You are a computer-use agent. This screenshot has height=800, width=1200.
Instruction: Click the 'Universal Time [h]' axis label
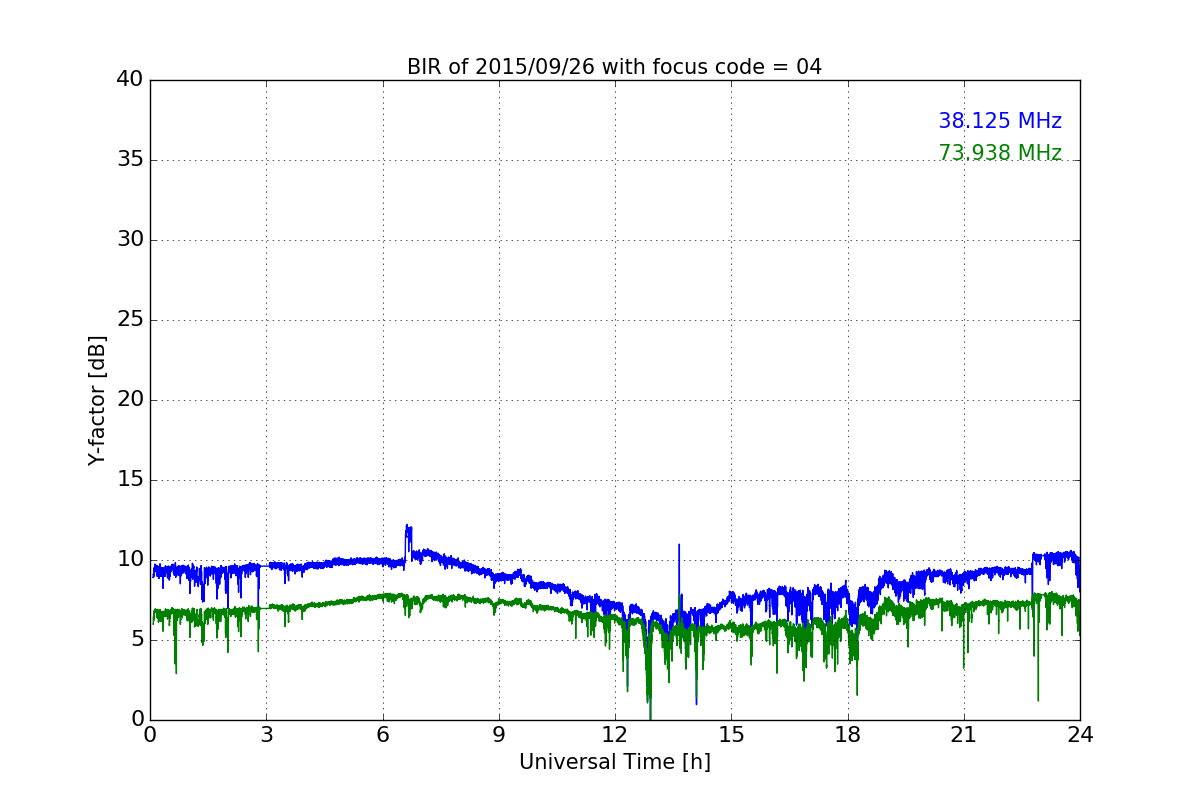(614, 762)
